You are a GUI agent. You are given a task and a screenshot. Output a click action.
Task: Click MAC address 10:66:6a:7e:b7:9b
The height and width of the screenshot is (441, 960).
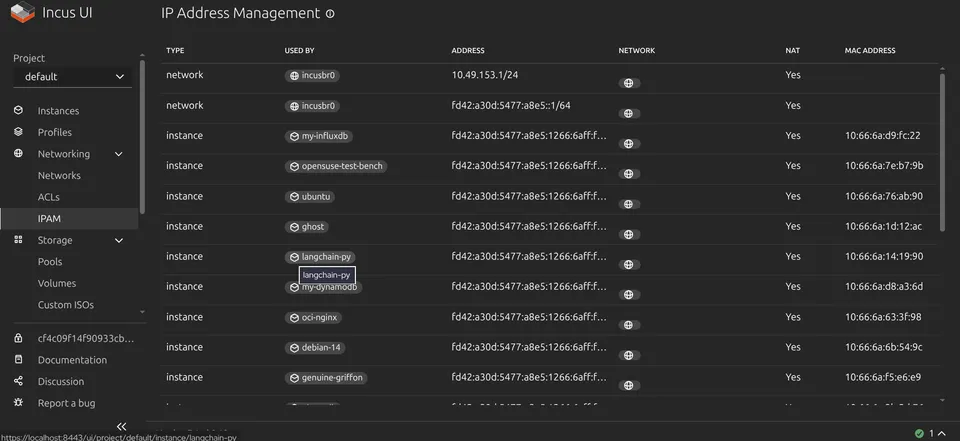[x=884, y=166]
